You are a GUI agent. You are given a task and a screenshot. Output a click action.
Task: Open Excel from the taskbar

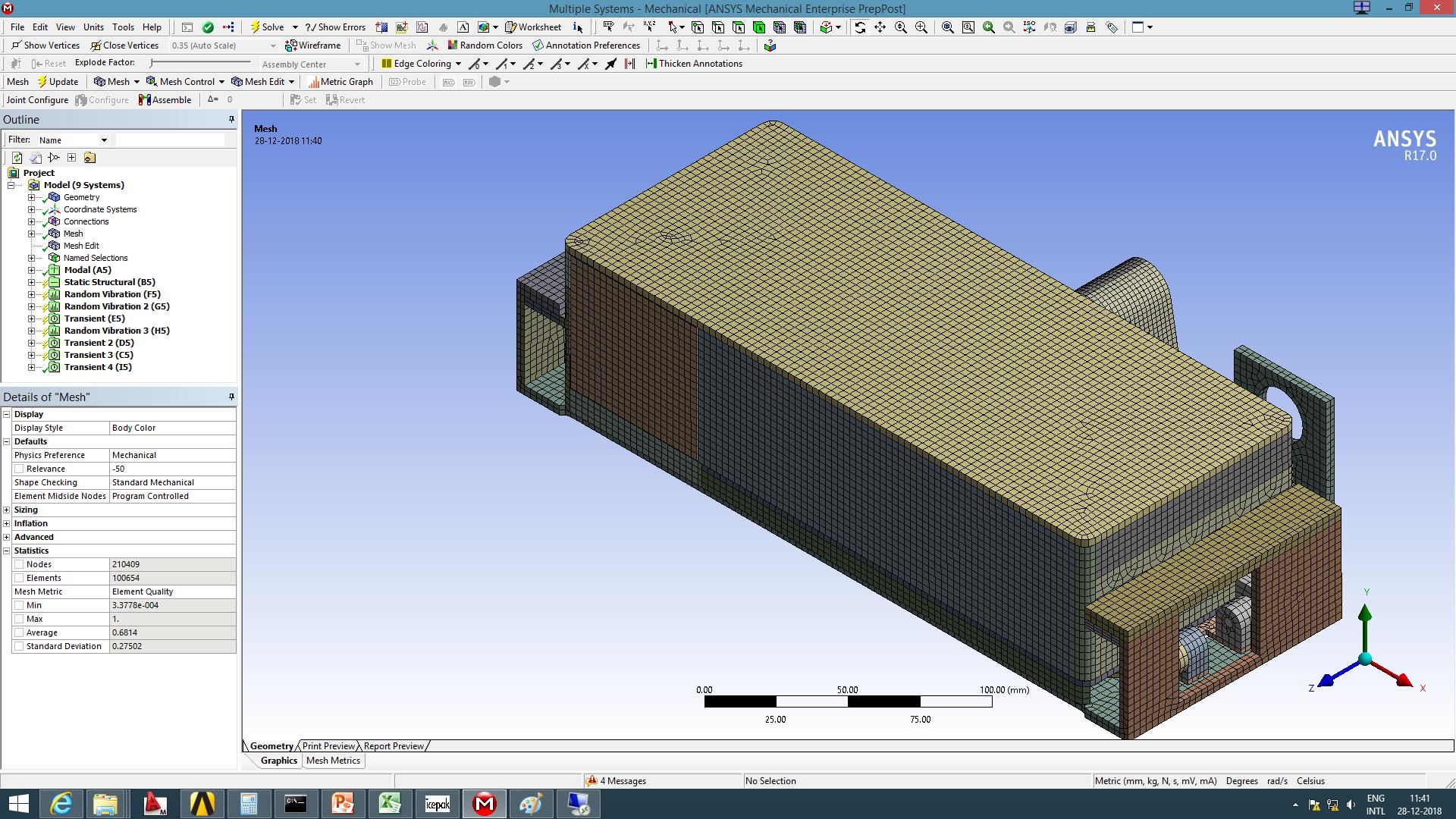point(390,804)
